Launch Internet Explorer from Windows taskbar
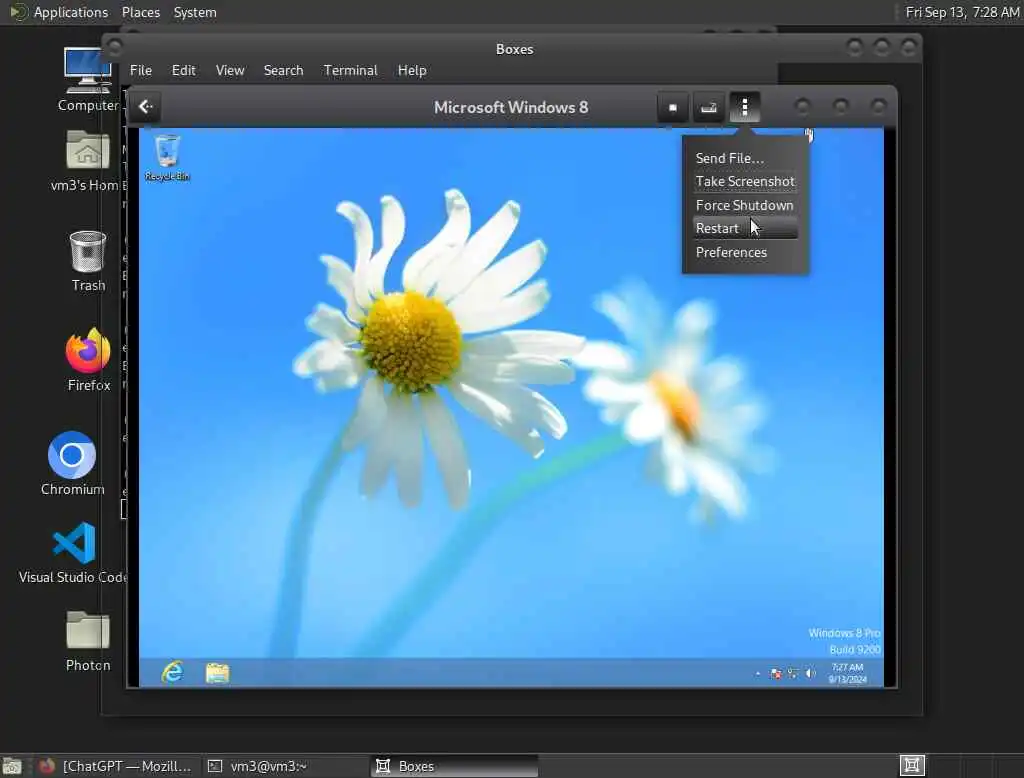Screen dimensions: 1024x778 (172, 672)
